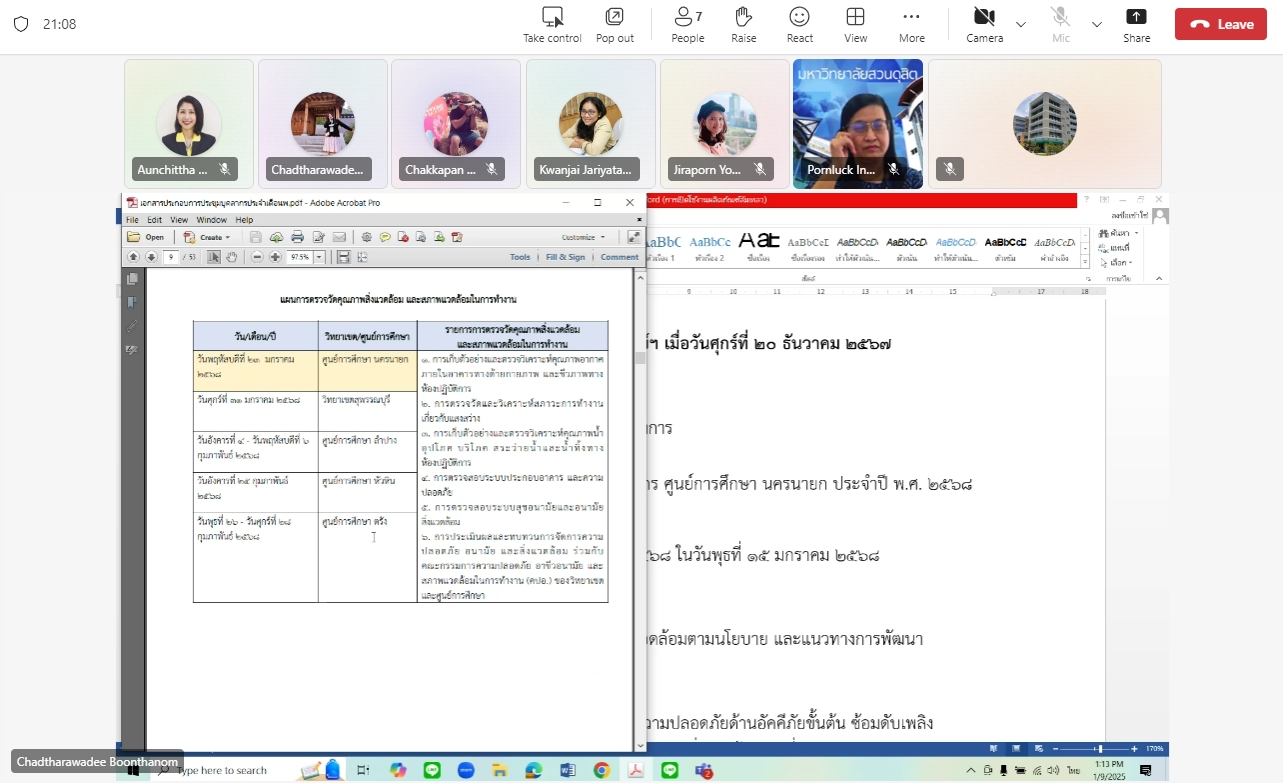Open Google Chrome from the taskbar
The image size is (1283, 783).
[601, 771]
